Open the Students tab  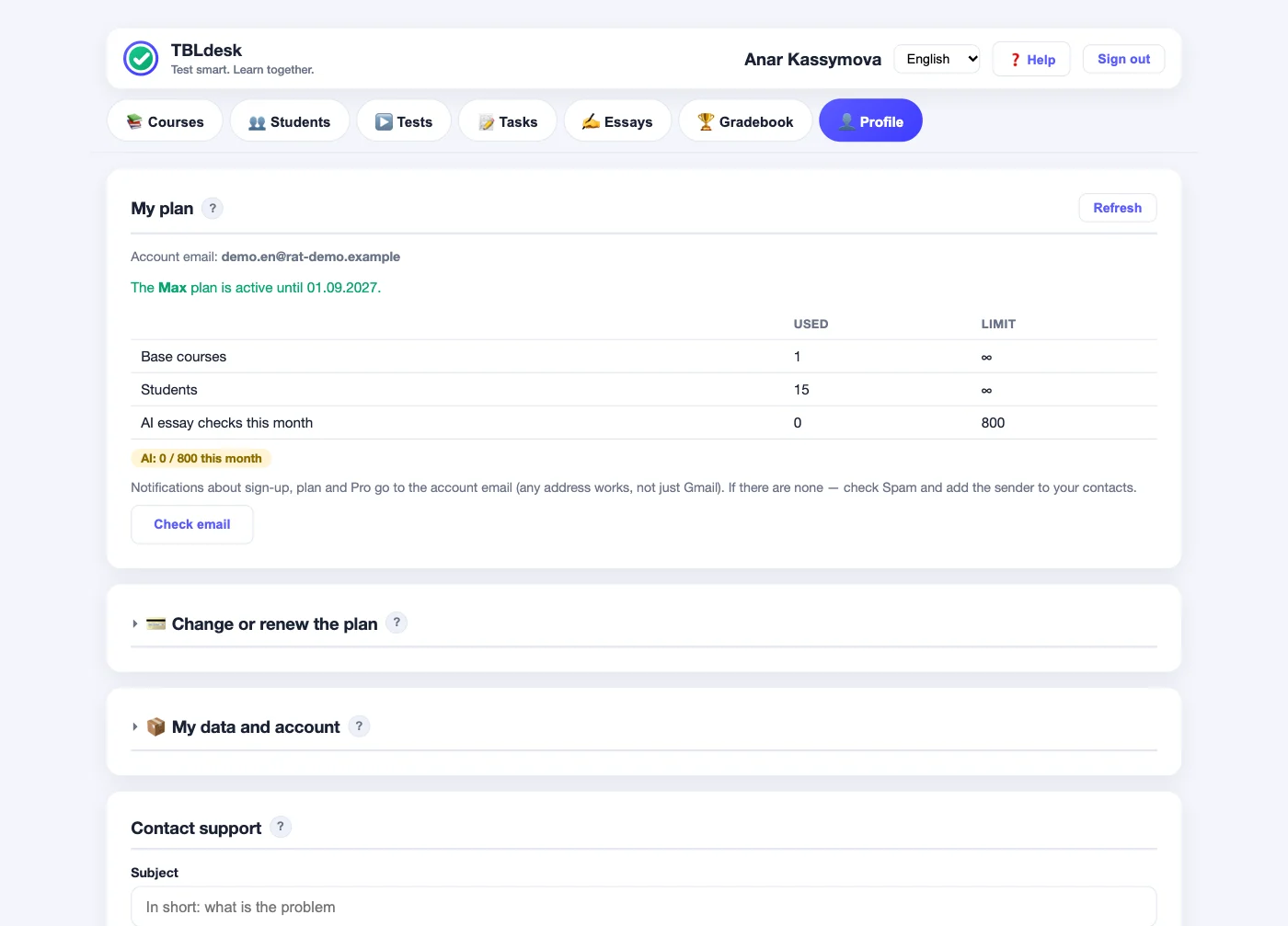coord(290,121)
